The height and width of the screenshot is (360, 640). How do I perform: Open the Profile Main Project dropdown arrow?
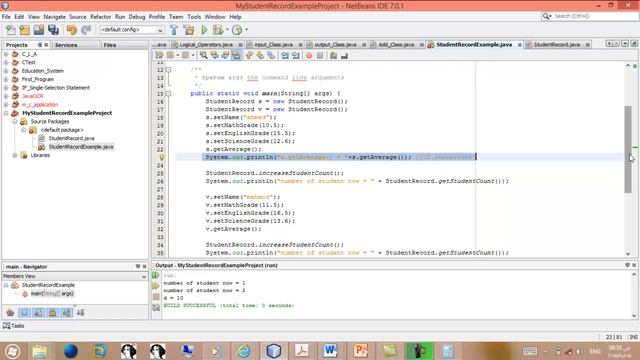coord(246,30)
